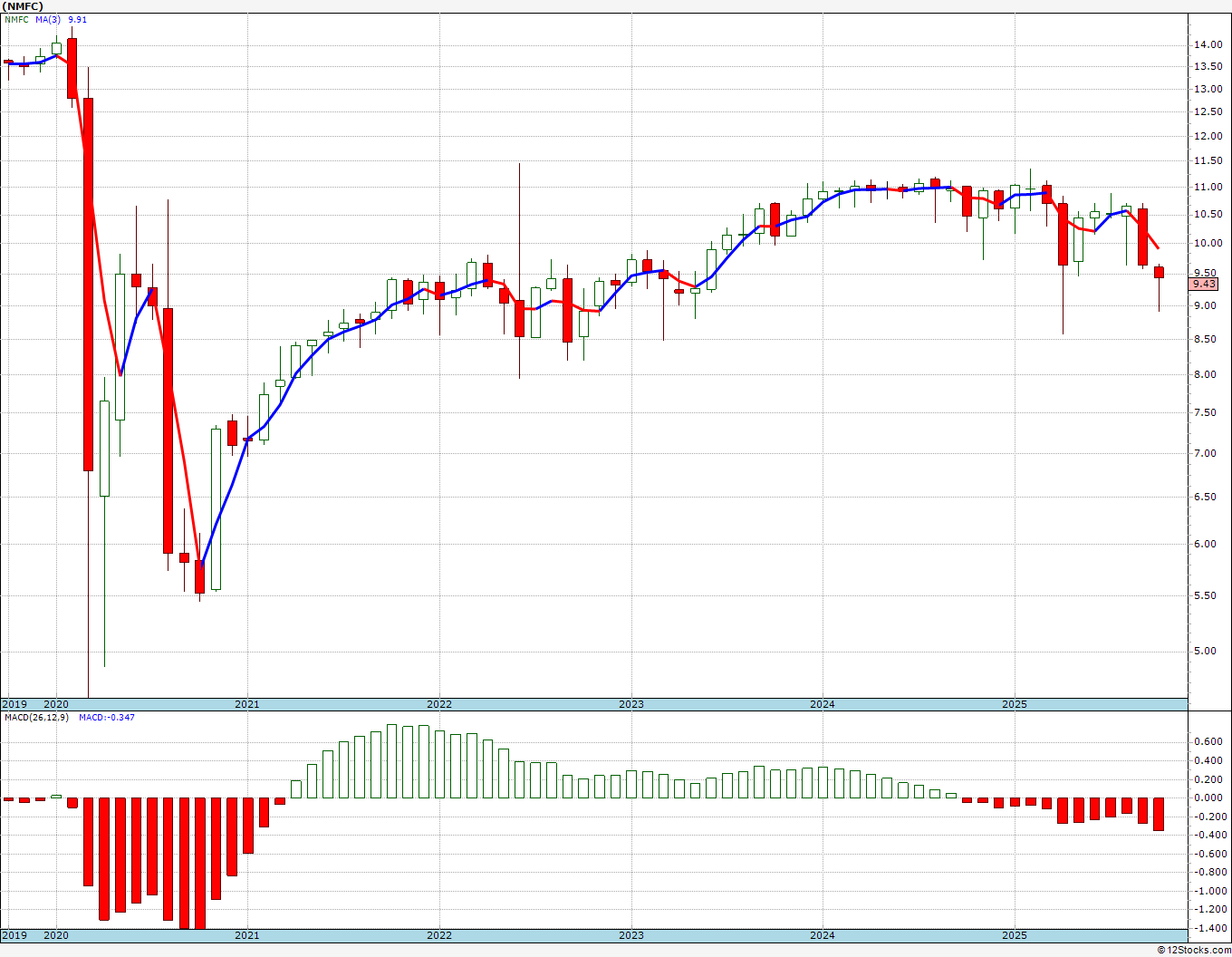Screen dimensions: 1232x957
Task: Click the (NMFC) chart title
Action: click(22, 5)
